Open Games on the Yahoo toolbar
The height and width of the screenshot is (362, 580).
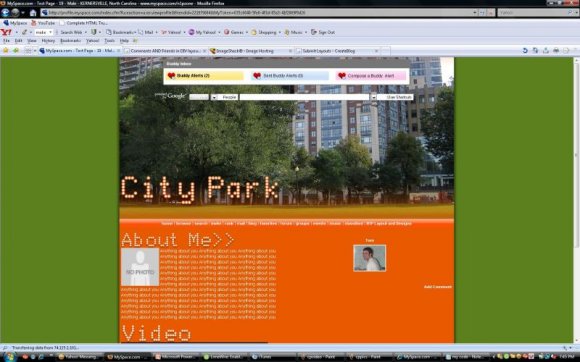[x=234, y=32]
